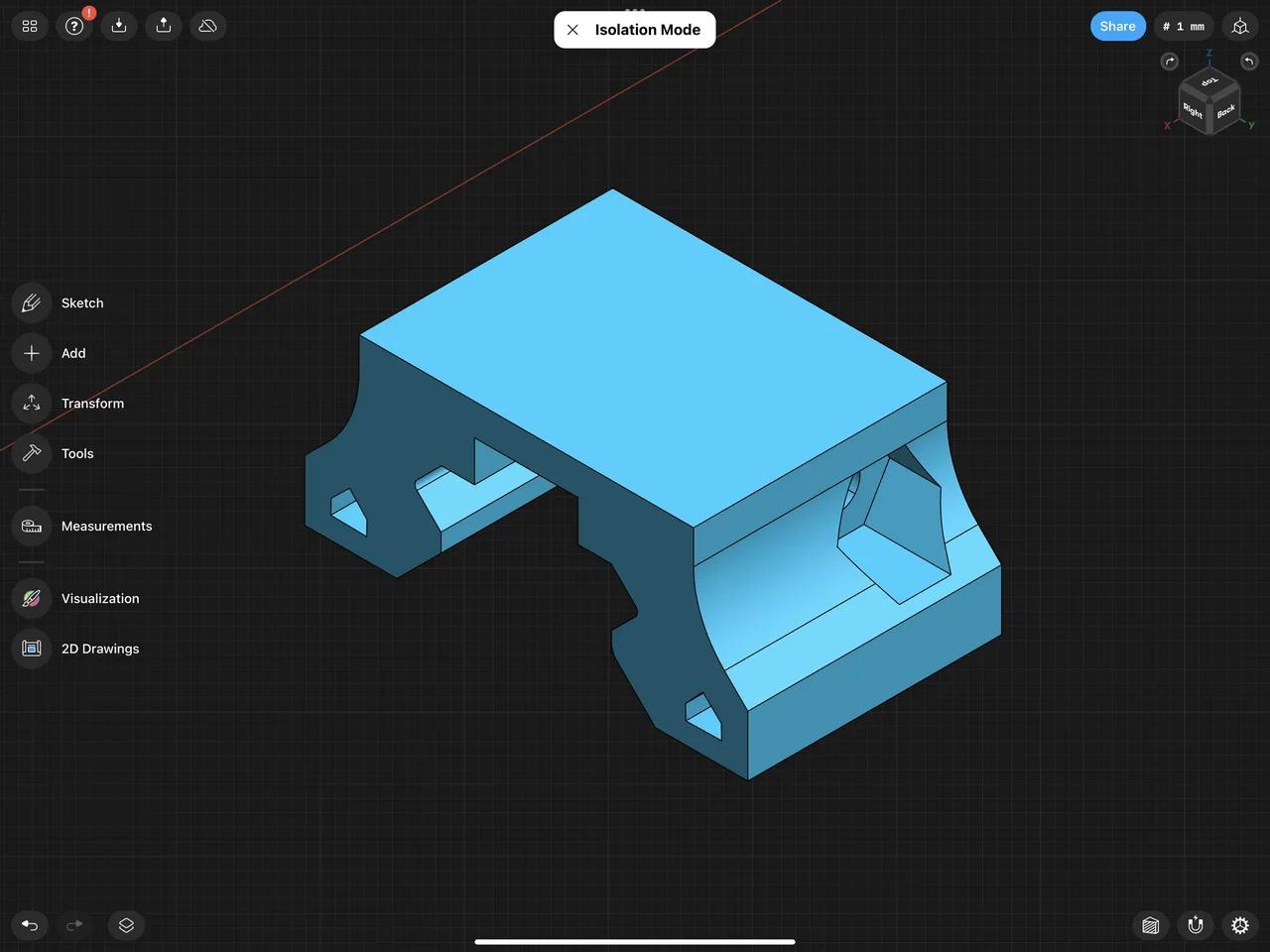Toggle the snapping magnet icon

click(x=1196, y=925)
